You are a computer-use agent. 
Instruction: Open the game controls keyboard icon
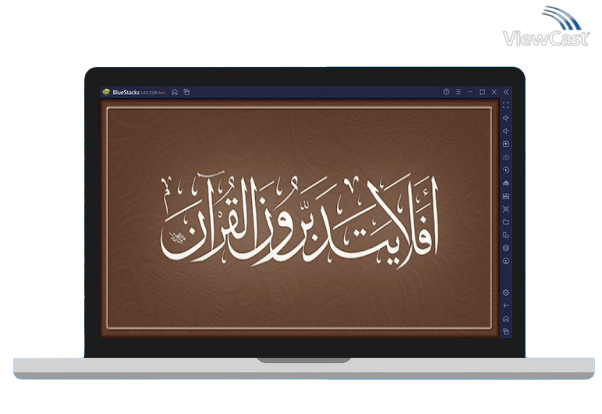pos(506,157)
